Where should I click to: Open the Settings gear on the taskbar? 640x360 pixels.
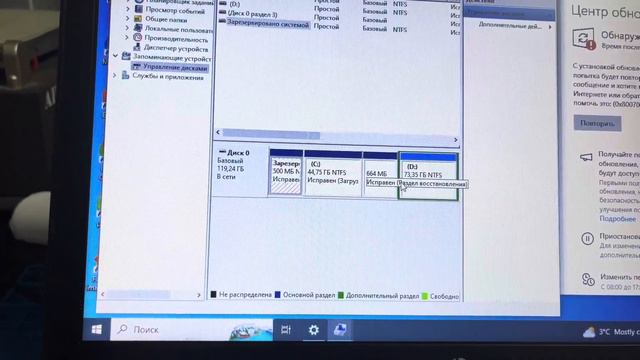[x=313, y=329]
